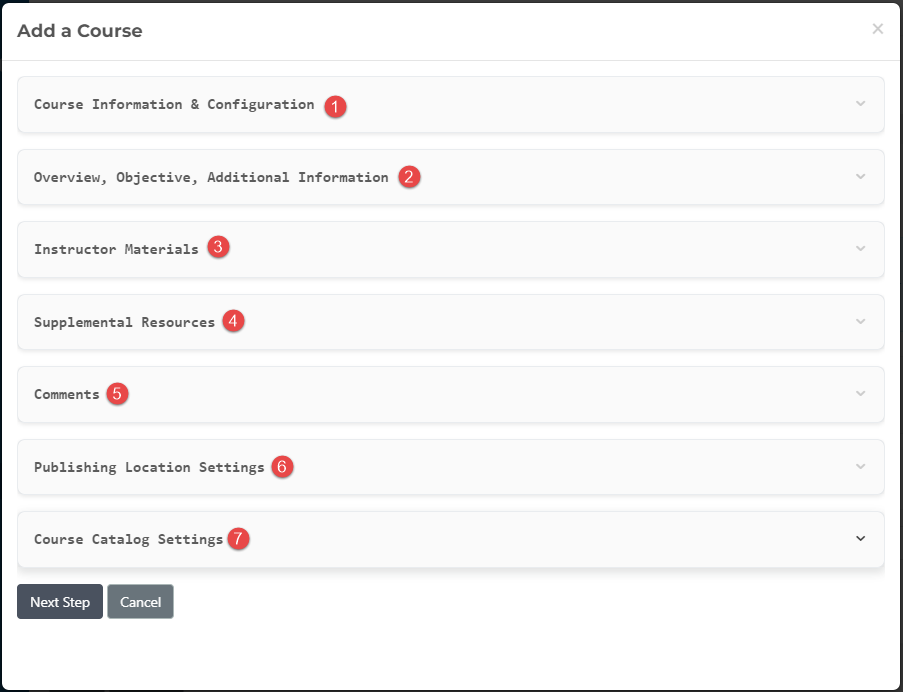Click the Next Step button
The width and height of the screenshot is (903, 692).
(x=59, y=601)
